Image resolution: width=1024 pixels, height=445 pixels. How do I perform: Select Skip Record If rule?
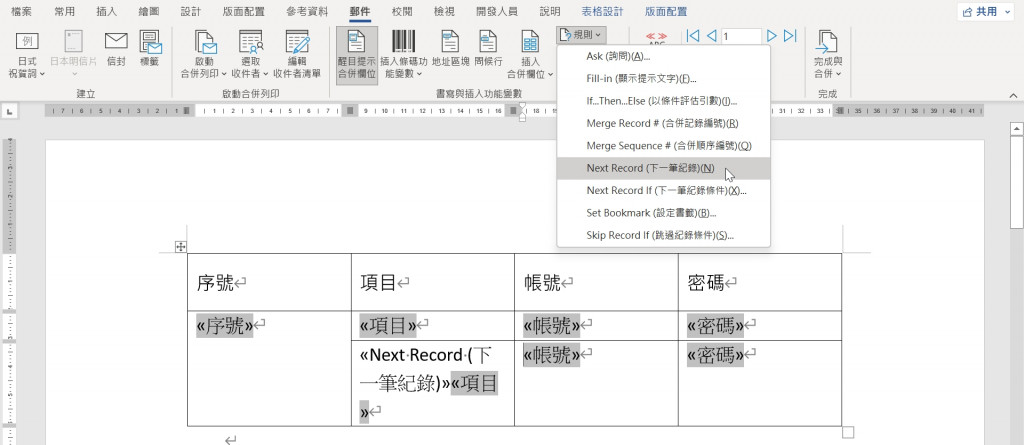[x=664, y=235]
